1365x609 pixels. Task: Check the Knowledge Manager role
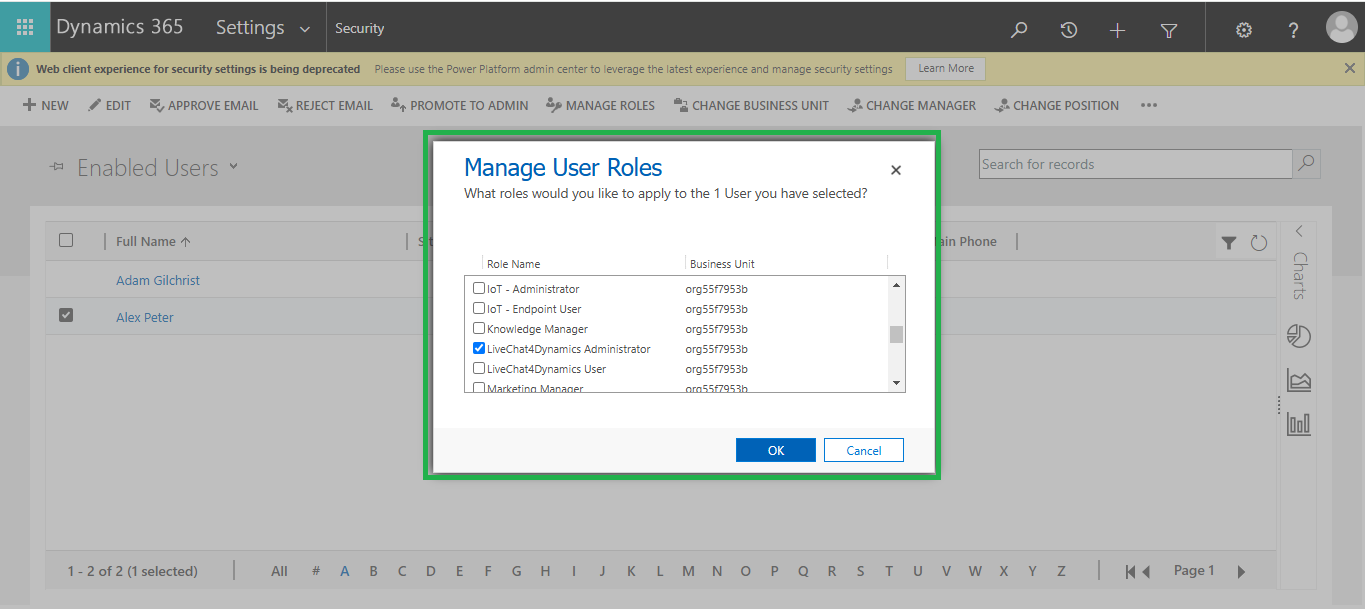(479, 329)
